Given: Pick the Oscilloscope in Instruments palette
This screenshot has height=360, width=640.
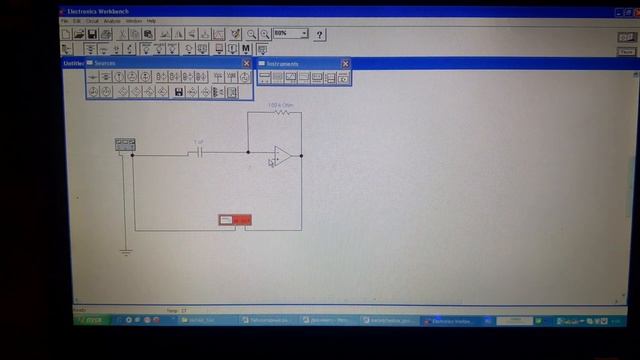Looking at the screenshot, I should click(x=291, y=77).
